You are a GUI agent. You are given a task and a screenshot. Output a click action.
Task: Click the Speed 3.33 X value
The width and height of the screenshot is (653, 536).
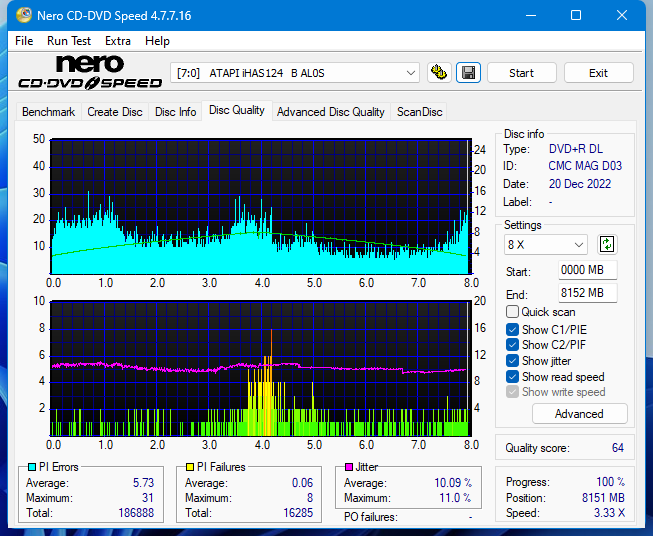609,513
